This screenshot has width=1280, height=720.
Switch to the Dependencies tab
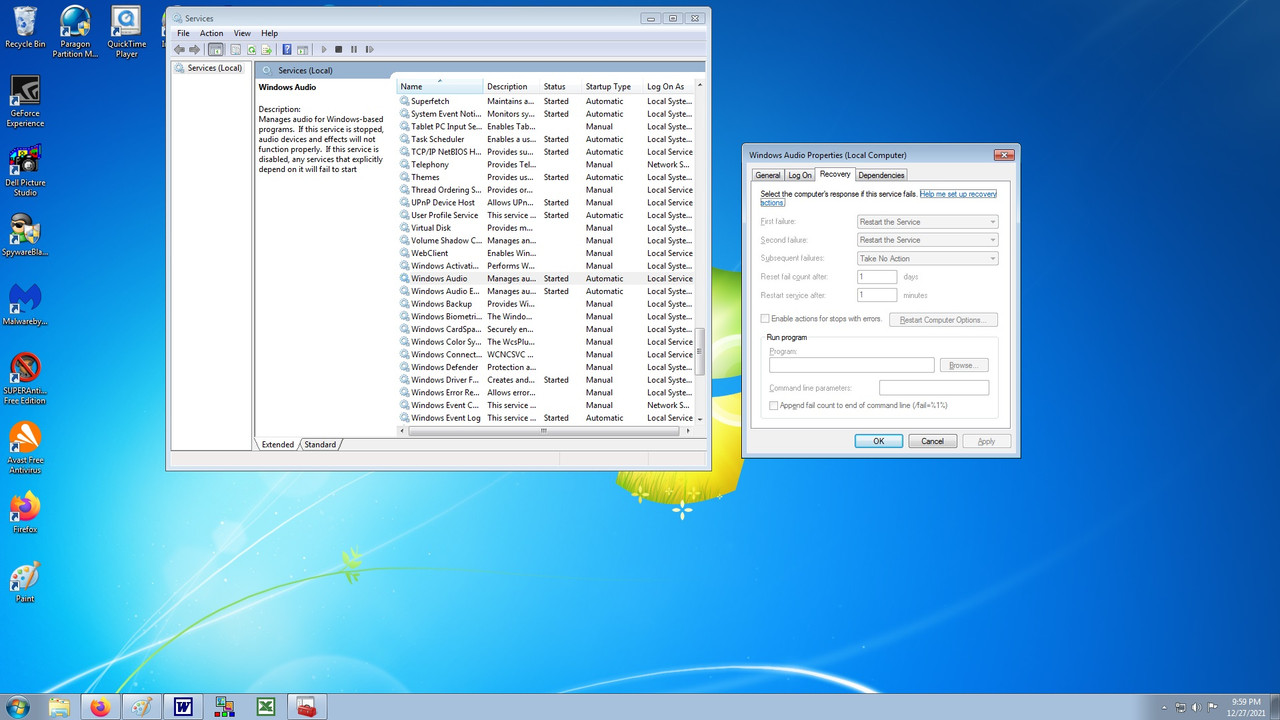pyautogui.click(x=881, y=175)
